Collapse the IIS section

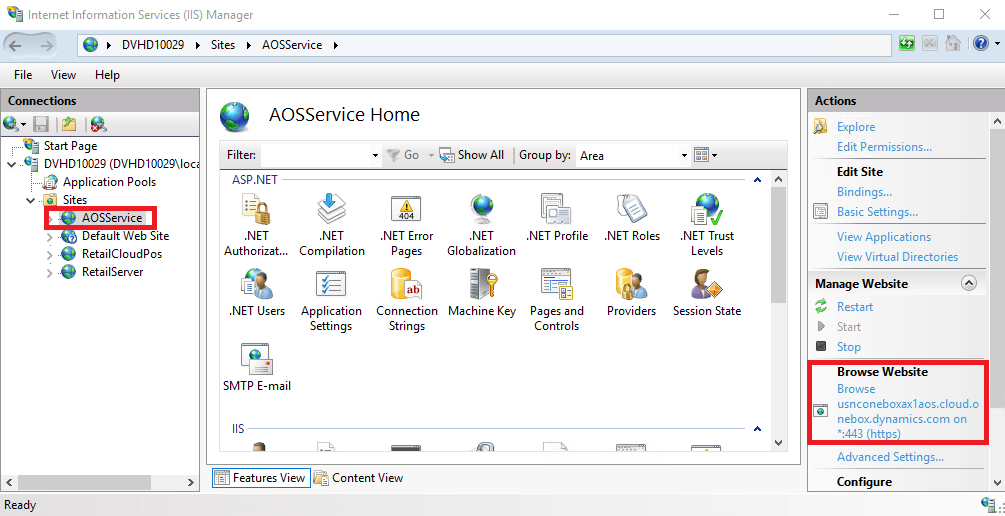[x=758, y=429]
